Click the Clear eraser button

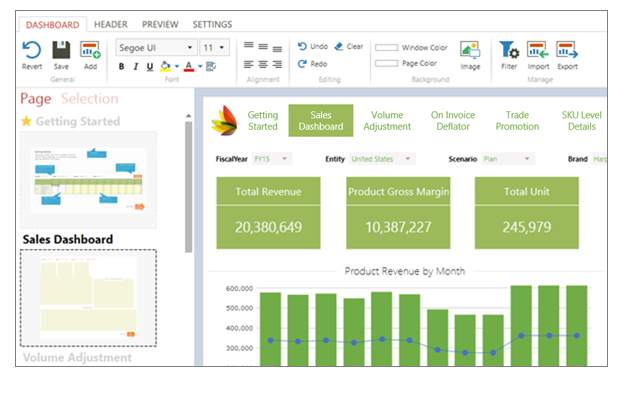click(349, 47)
